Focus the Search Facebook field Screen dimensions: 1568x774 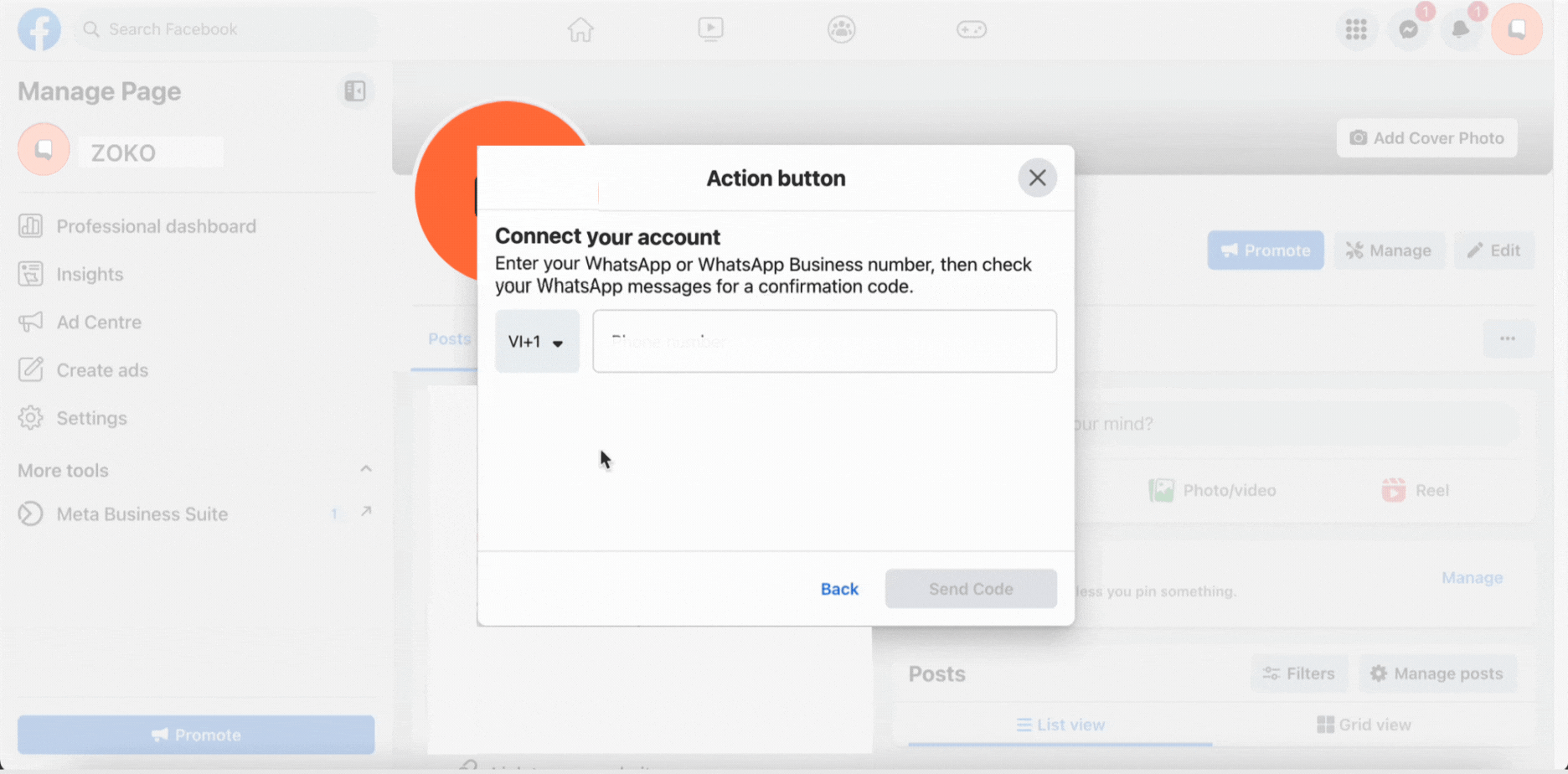point(225,29)
